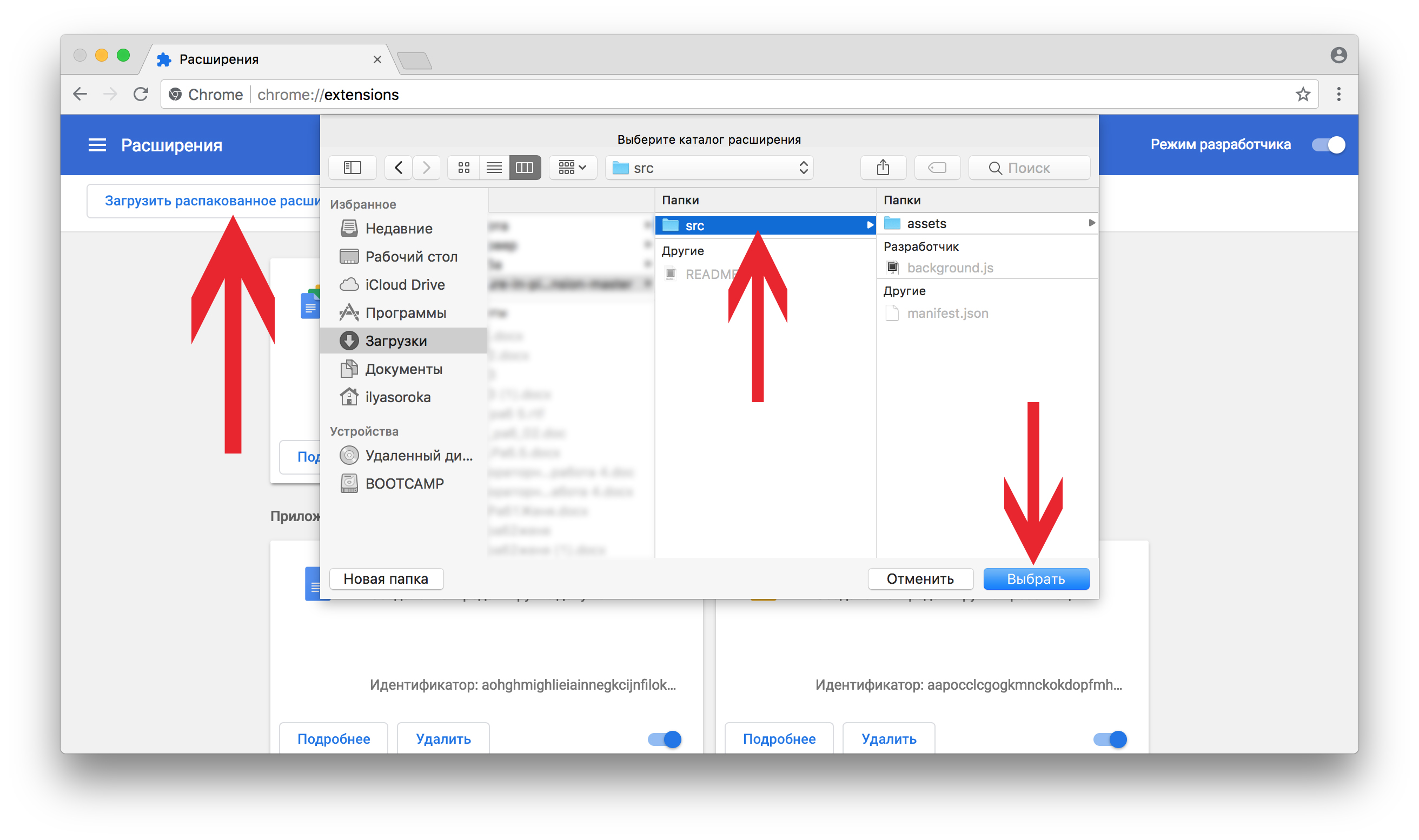The width and height of the screenshot is (1419, 840).
Task: Bookmark this page with the star
Action: (1303, 94)
